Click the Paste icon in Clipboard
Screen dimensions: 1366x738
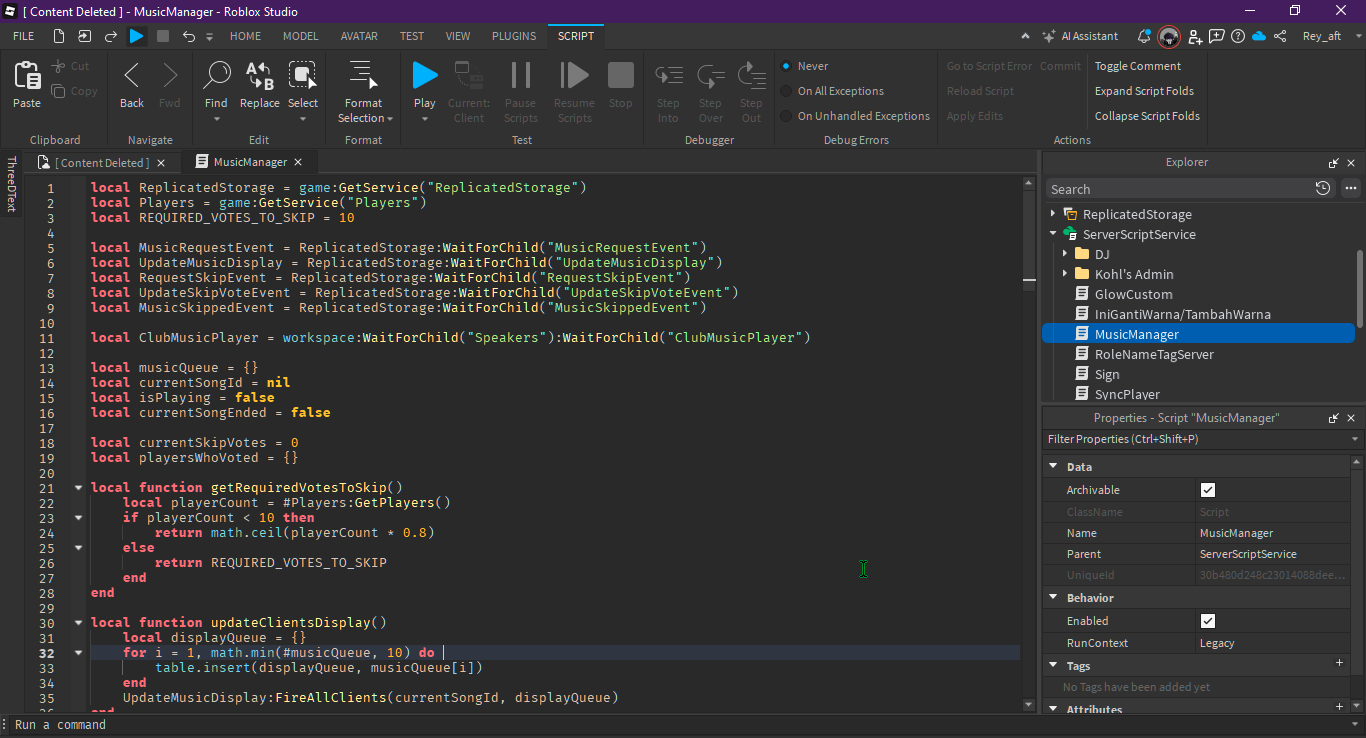click(x=27, y=78)
